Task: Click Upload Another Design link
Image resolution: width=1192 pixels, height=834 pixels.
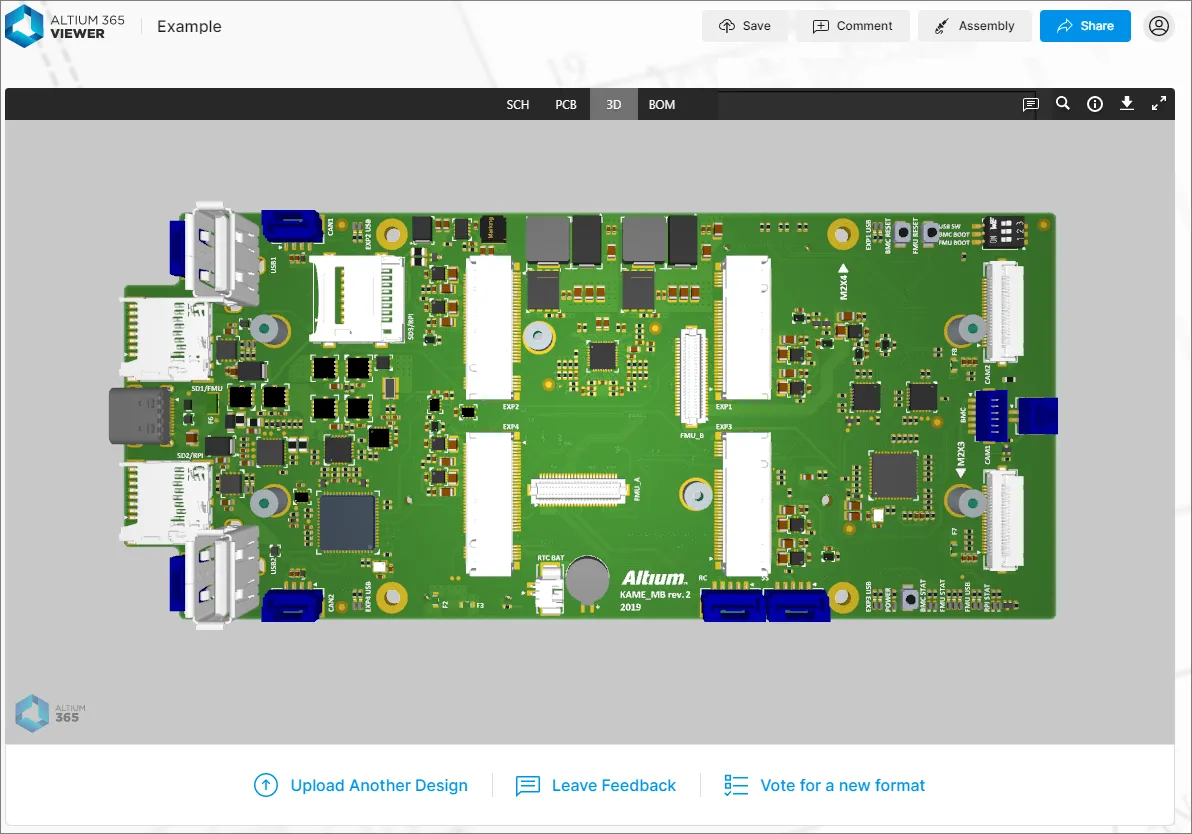Action: coord(360,786)
